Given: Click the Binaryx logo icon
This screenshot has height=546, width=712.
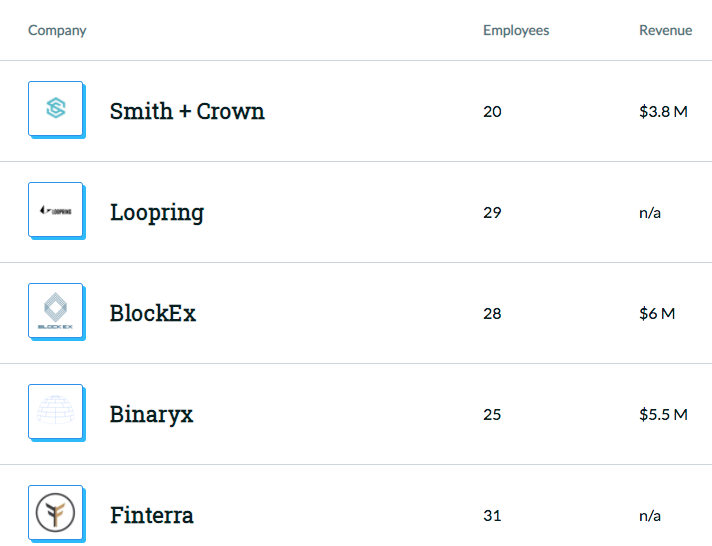Looking at the screenshot, I should tap(55, 411).
